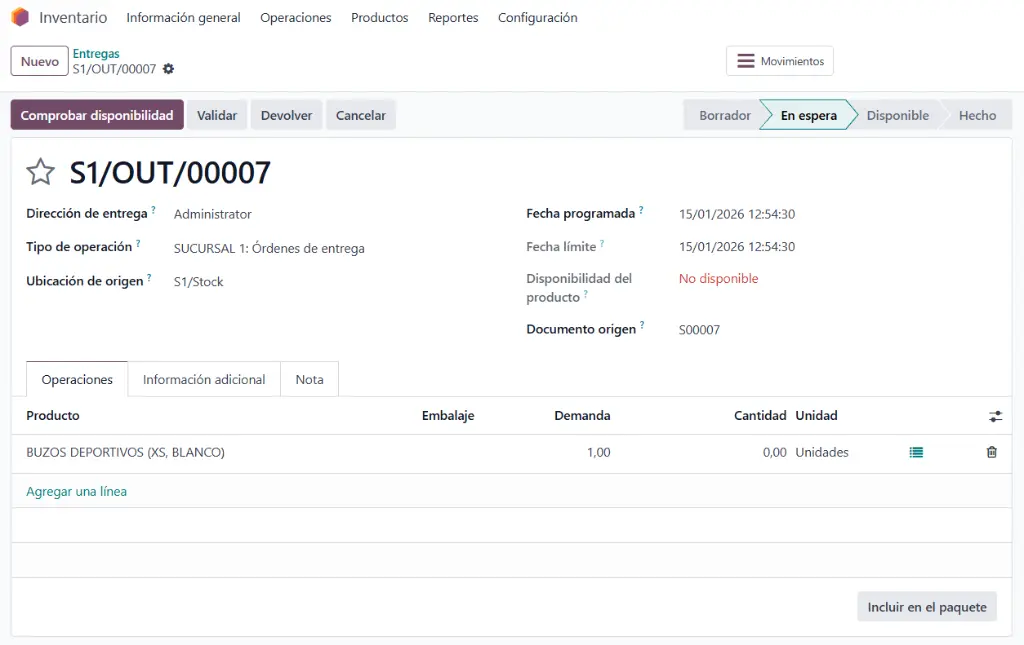This screenshot has height=645, width=1024.
Task: Sort by Producto column header
Action: (53, 416)
